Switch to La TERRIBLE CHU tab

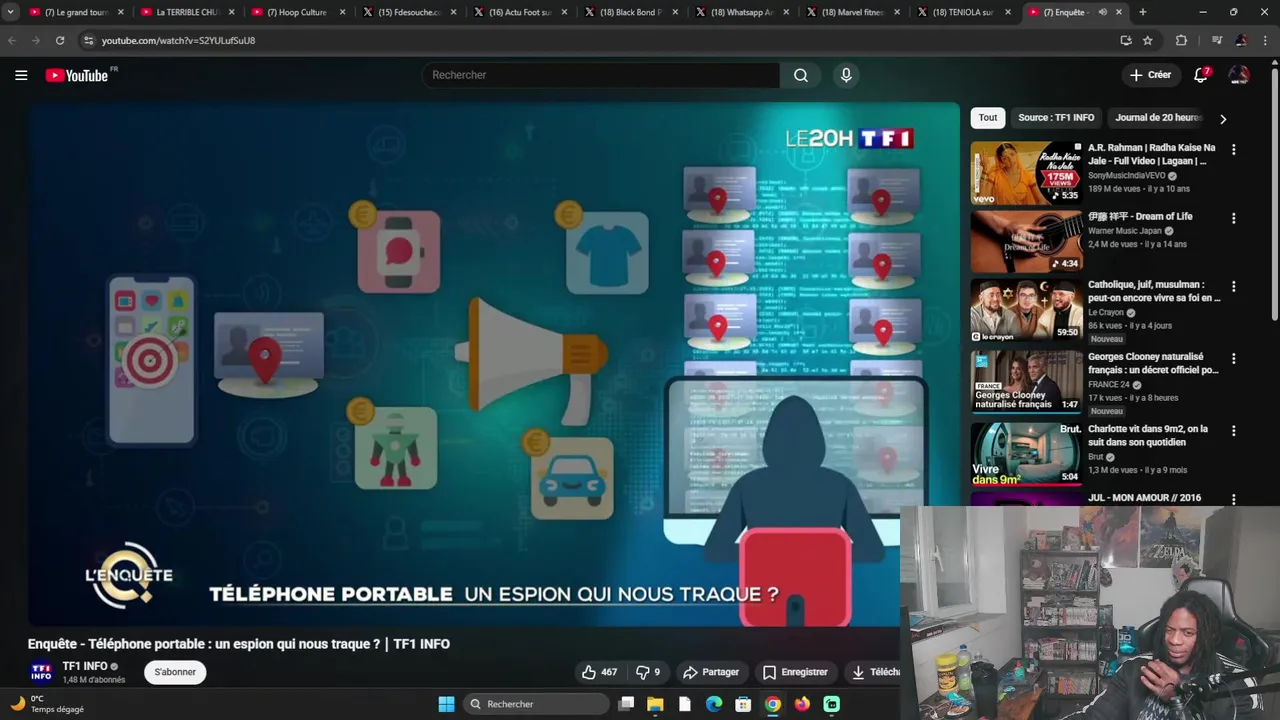point(186,12)
